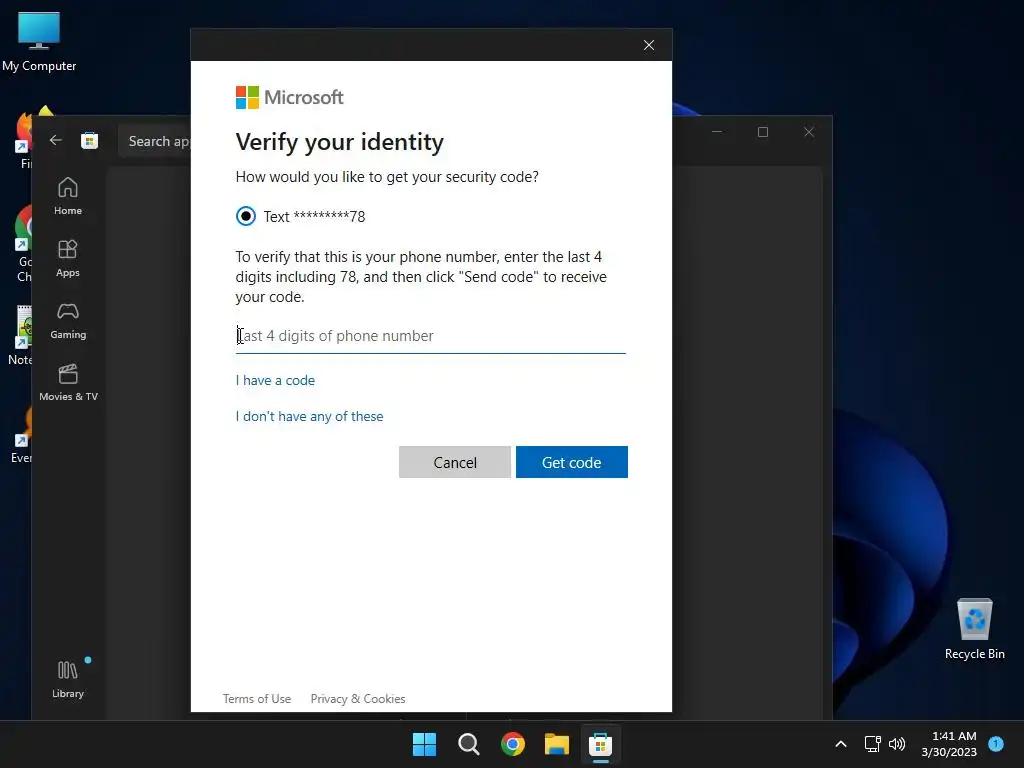
Task: Close the Microsoft Store window
Action: click(x=808, y=132)
